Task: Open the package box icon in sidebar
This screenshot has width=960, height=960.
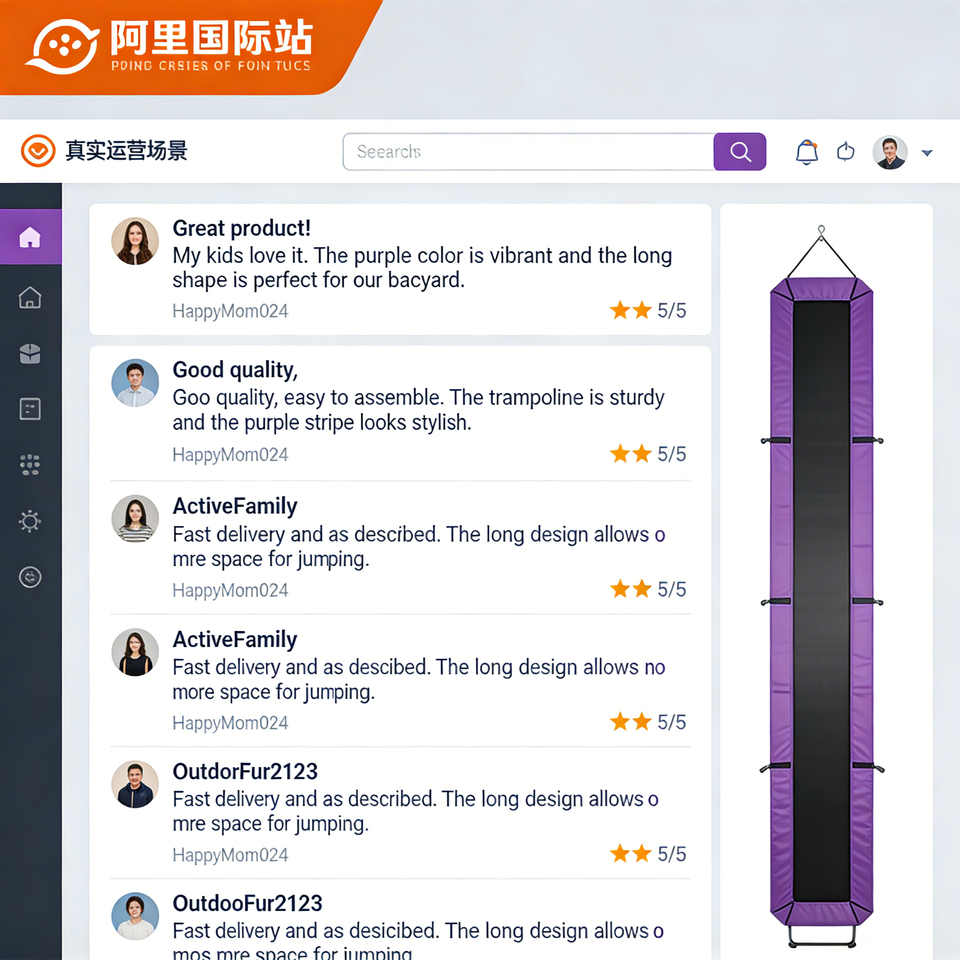Action: point(30,353)
